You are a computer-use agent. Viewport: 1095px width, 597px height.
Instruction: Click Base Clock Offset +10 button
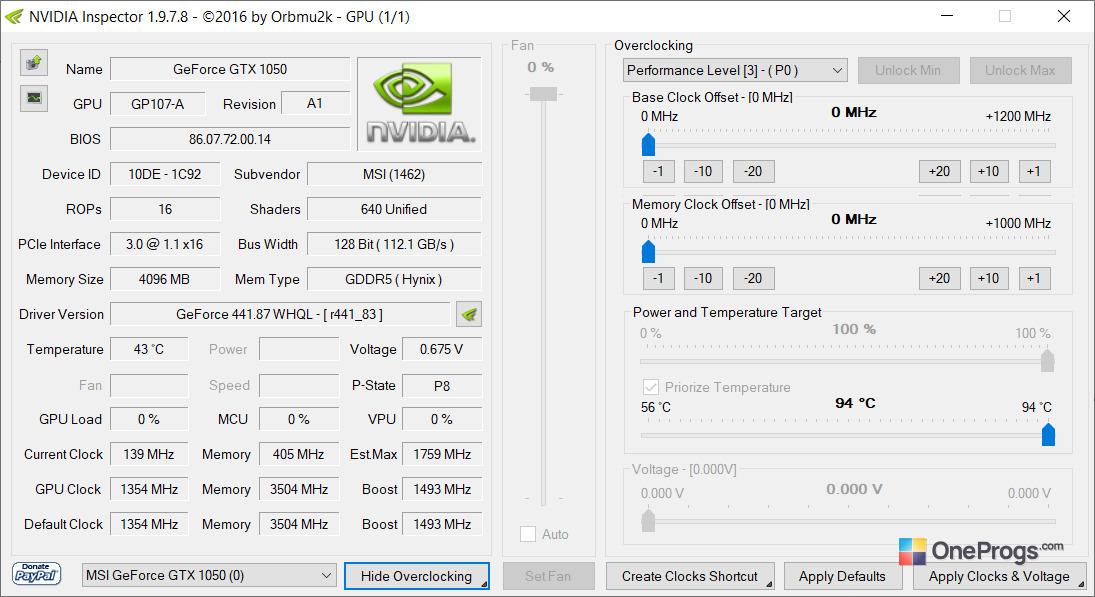tap(989, 171)
